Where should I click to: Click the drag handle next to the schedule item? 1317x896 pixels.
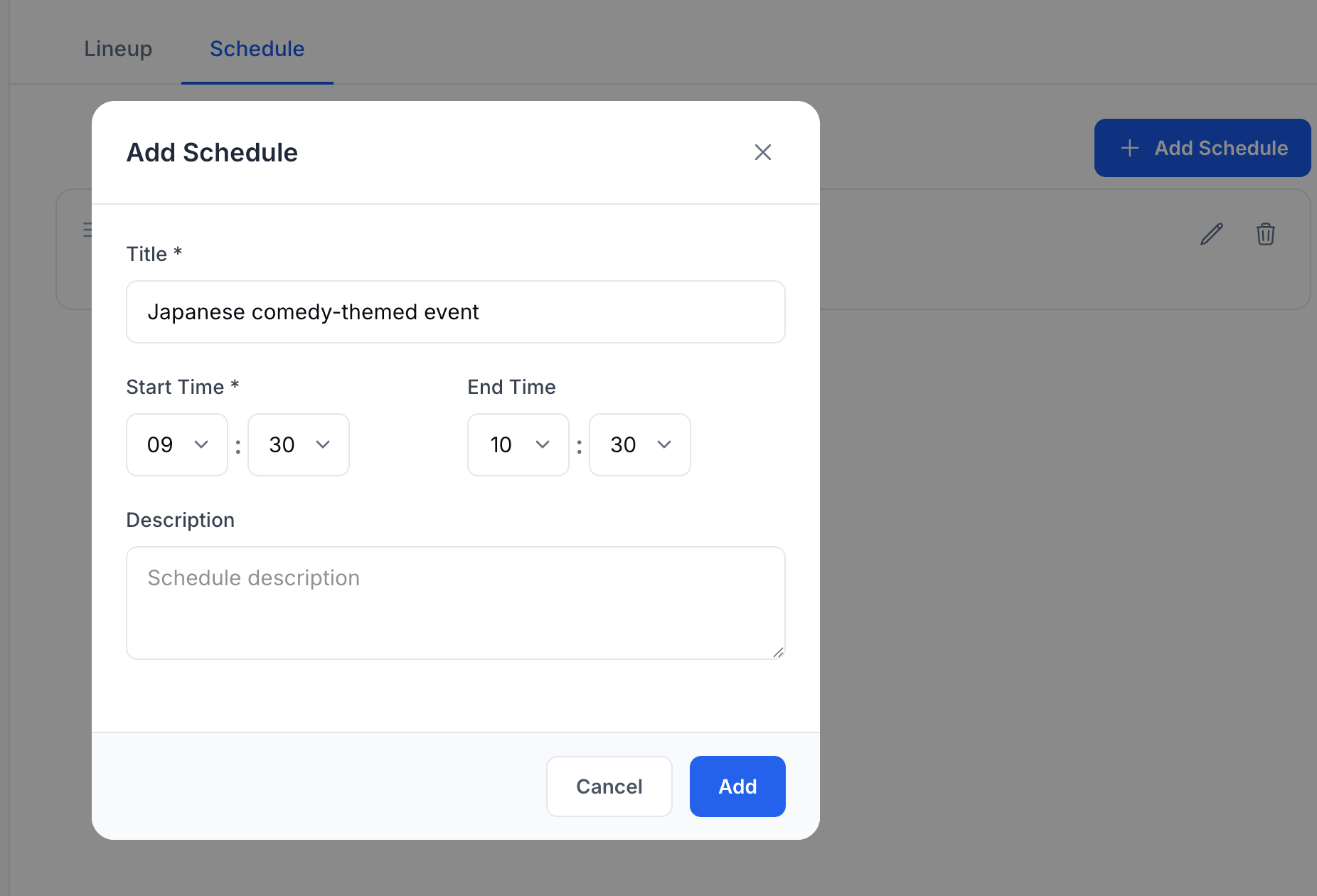click(88, 229)
